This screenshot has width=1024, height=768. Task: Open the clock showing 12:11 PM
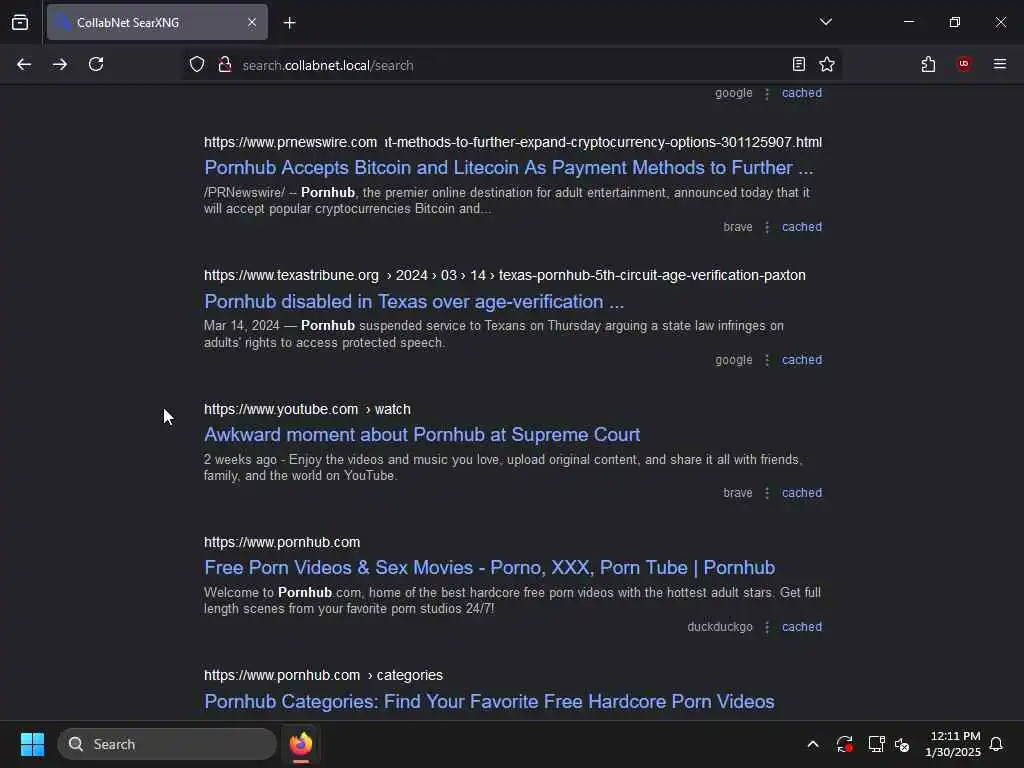tap(953, 744)
